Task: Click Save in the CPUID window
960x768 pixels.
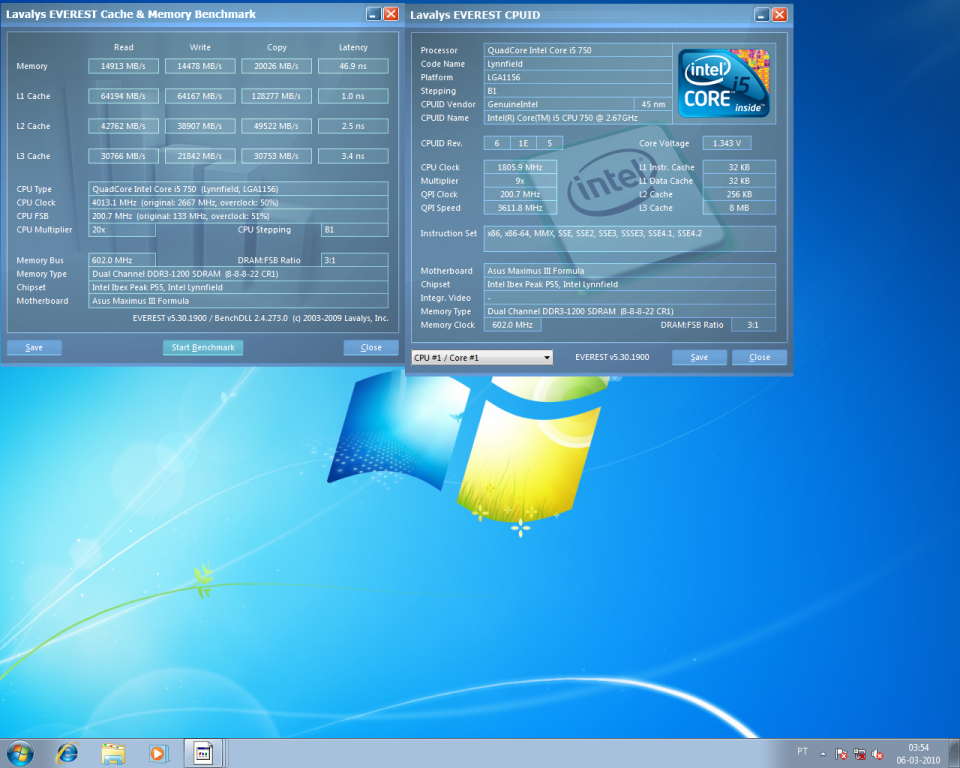Action: (x=699, y=357)
